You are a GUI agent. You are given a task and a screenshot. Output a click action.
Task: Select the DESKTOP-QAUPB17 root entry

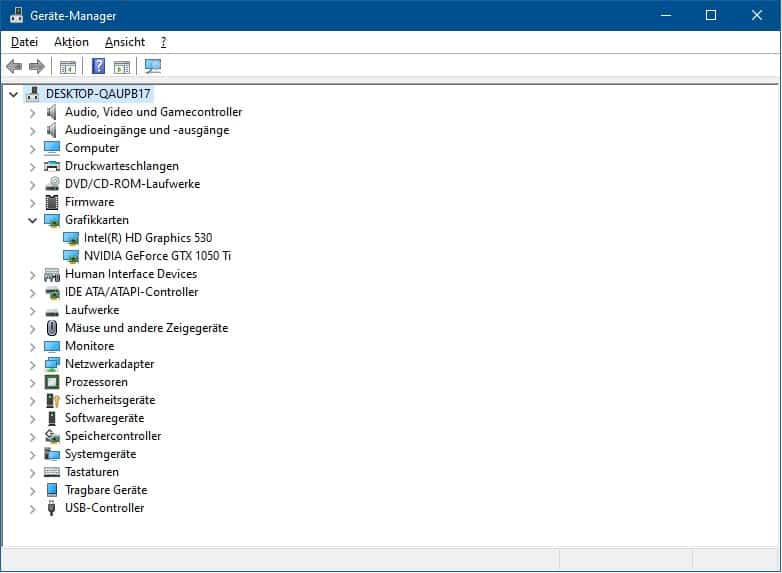coord(98,93)
